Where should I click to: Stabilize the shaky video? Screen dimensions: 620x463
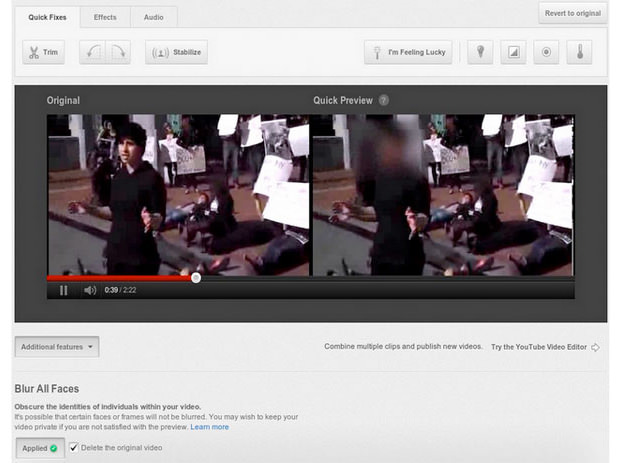(176, 52)
